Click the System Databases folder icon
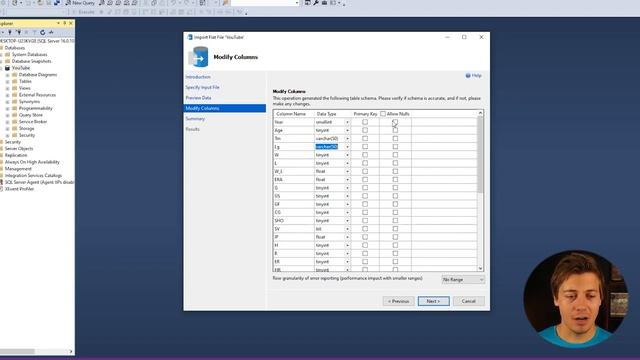640x360 pixels. [7, 54]
